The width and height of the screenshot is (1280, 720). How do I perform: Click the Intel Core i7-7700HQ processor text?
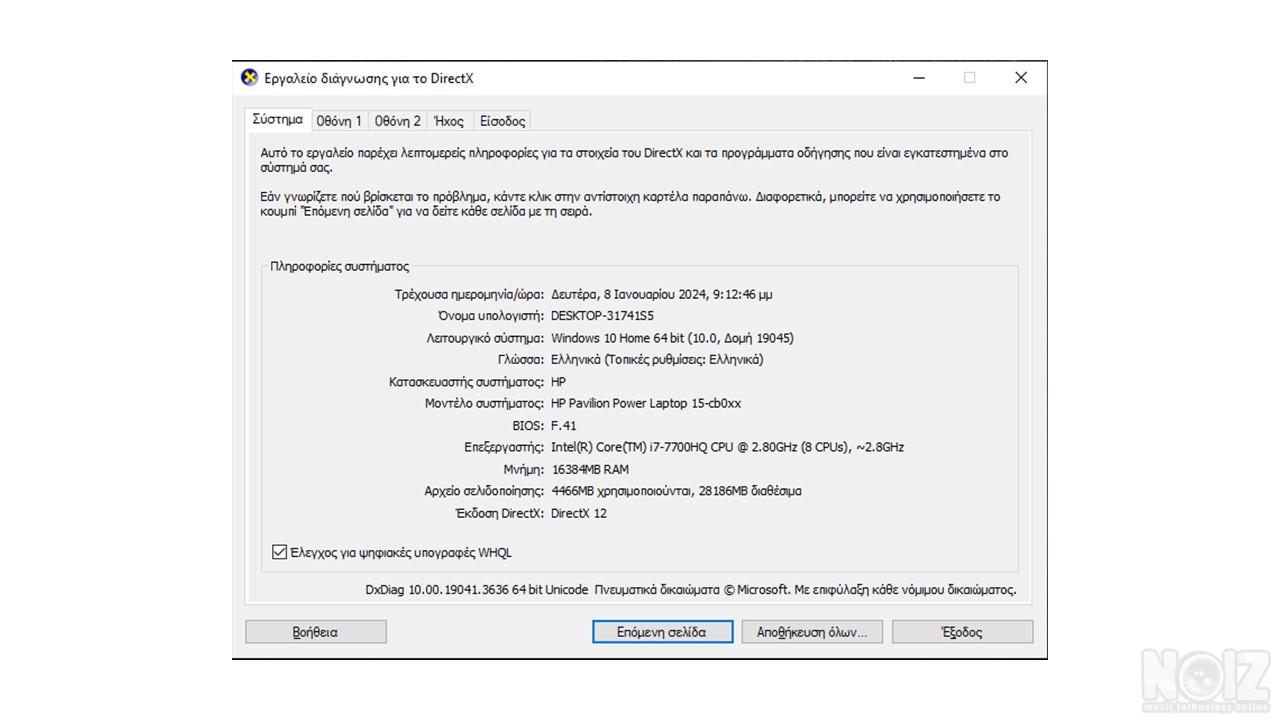727,447
